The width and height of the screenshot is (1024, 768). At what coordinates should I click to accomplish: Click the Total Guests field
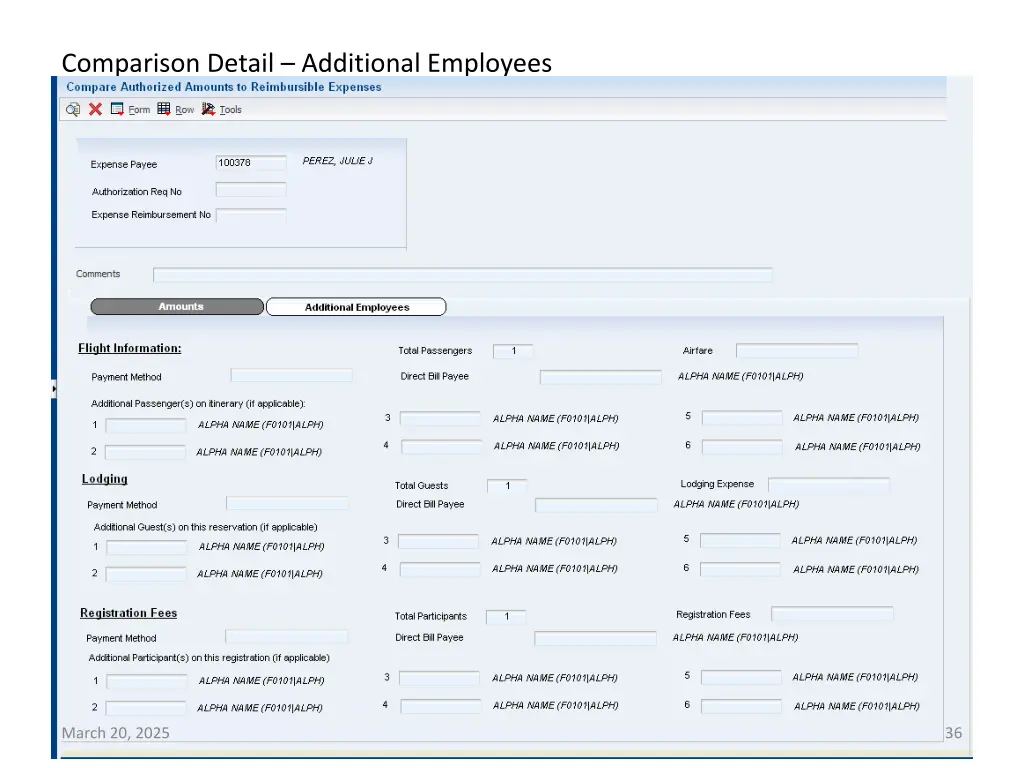click(507, 486)
